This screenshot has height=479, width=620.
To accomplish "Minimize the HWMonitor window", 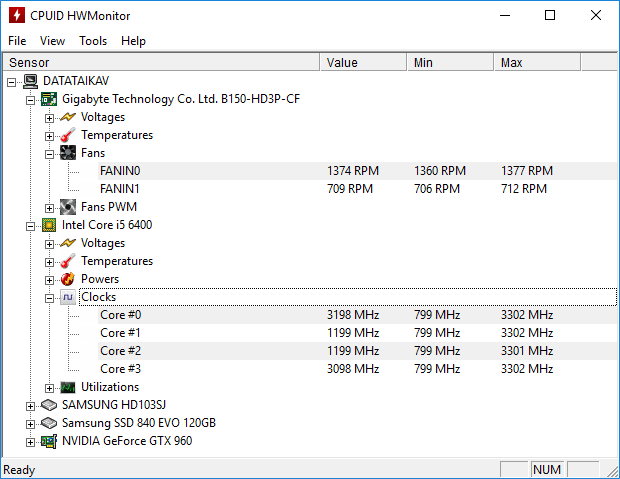I will [x=505, y=15].
